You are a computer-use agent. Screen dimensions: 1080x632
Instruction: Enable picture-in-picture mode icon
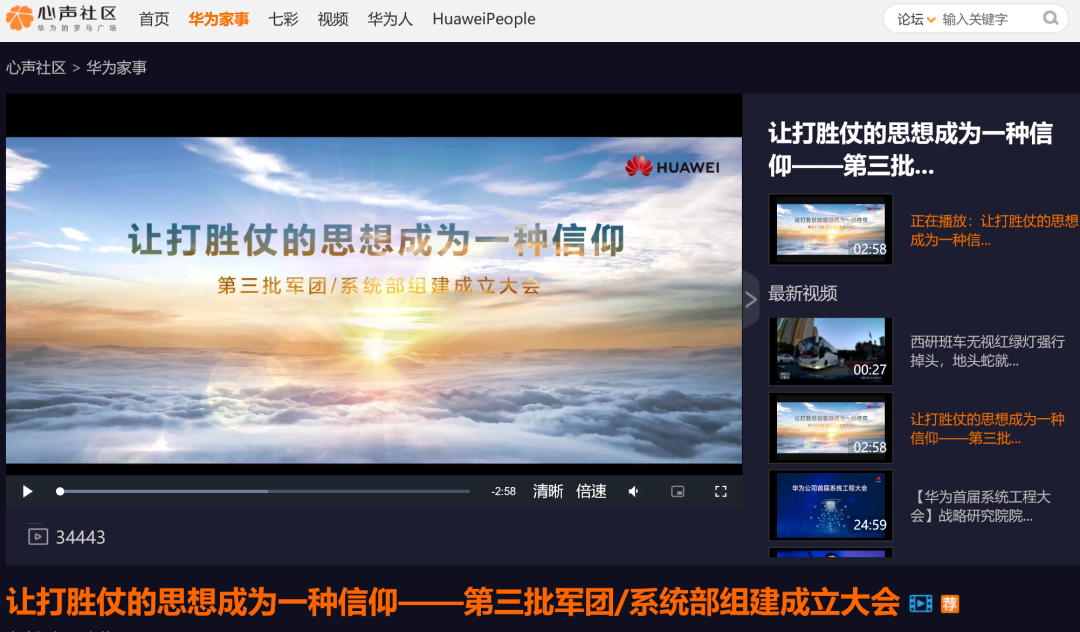coord(677,491)
